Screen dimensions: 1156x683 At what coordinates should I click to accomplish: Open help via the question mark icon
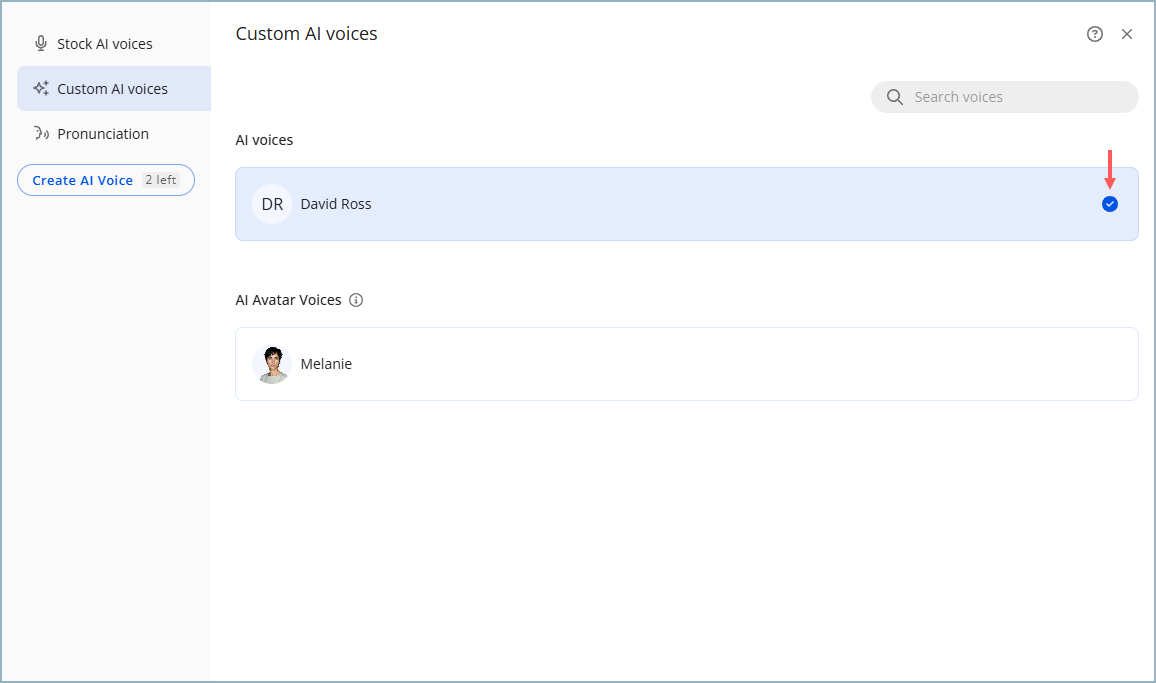(1094, 34)
